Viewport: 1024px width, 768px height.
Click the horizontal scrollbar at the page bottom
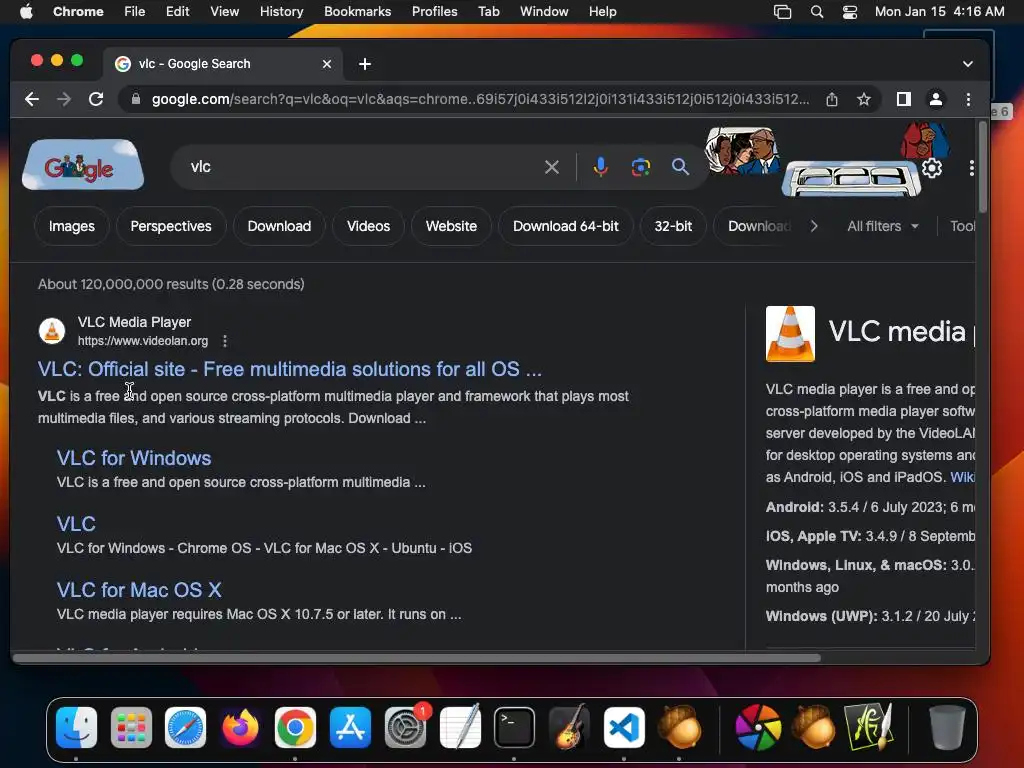[417, 658]
